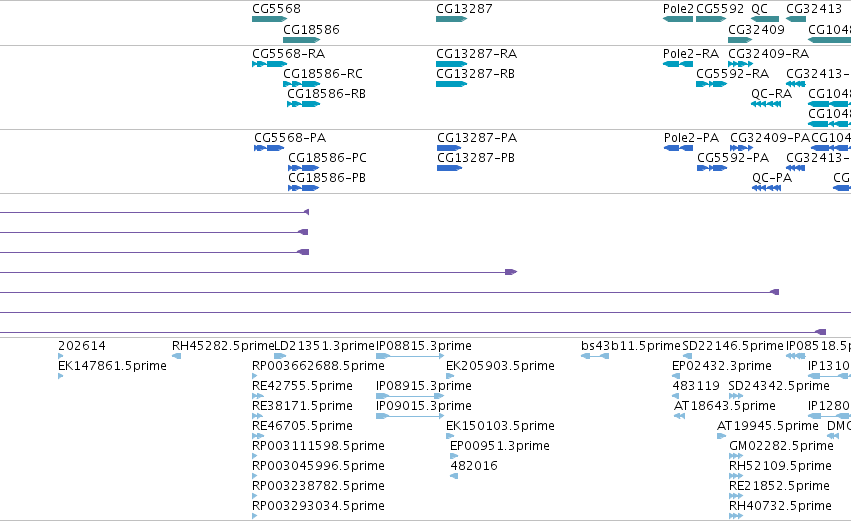Select EST IP09015.3prime
This screenshot has width=851, height=521.
(424, 406)
